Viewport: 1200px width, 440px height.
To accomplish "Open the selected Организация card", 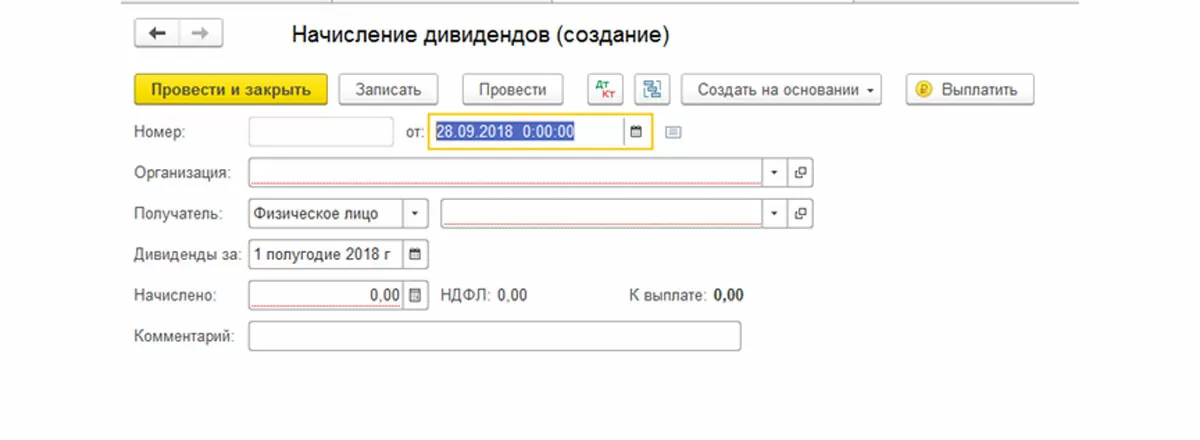I will [x=799, y=172].
